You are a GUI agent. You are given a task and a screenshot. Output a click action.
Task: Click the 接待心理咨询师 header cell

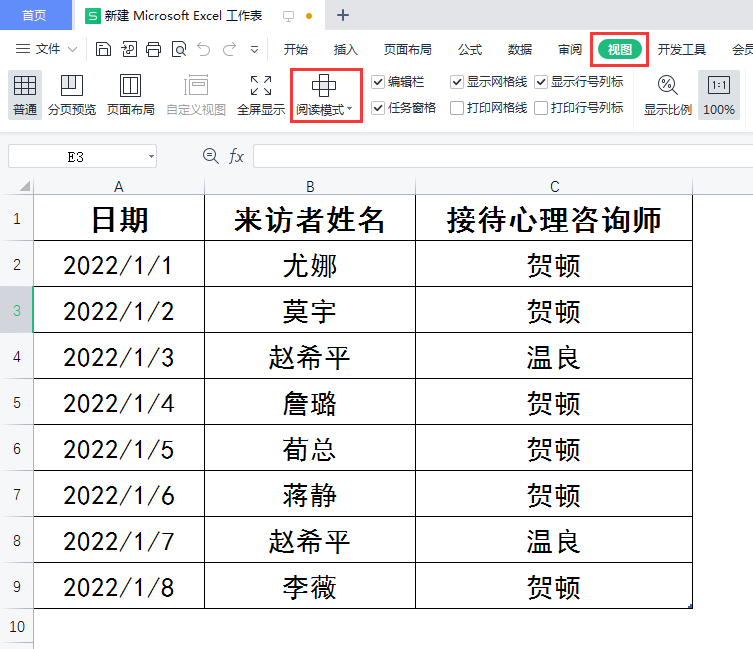[x=554, y=218]
